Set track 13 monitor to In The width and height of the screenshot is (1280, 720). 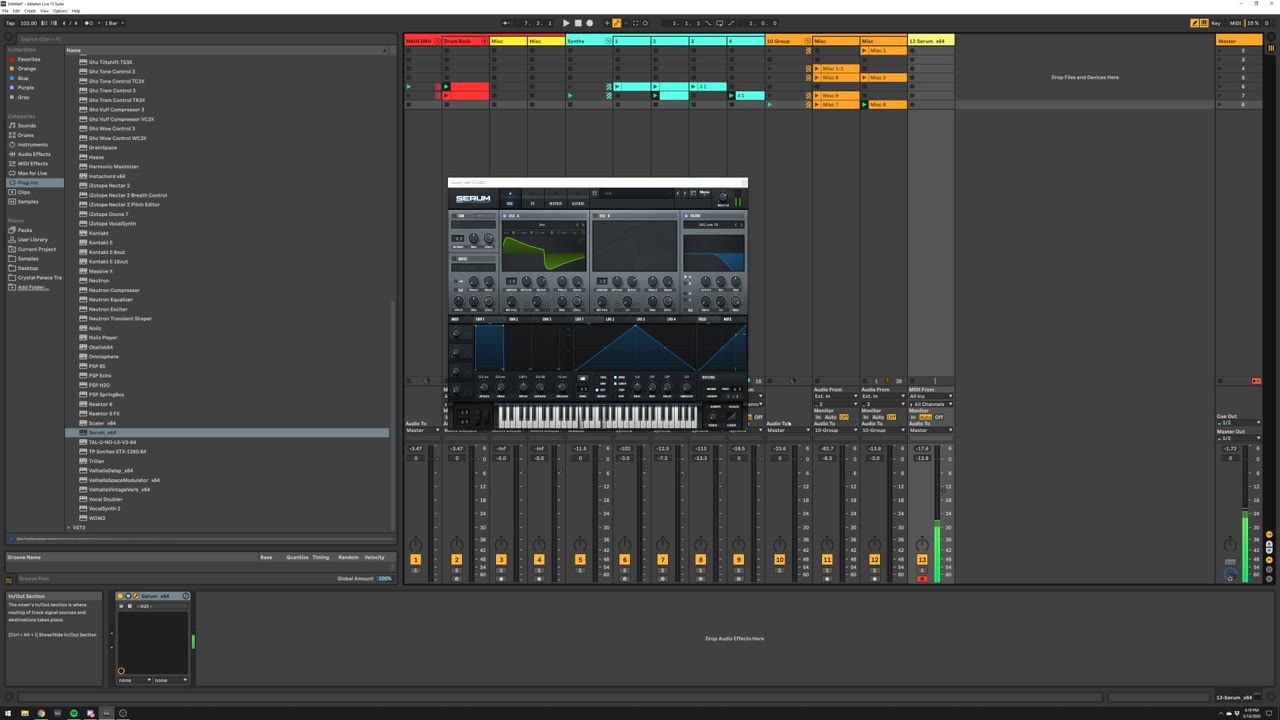[x=913, y=417]
